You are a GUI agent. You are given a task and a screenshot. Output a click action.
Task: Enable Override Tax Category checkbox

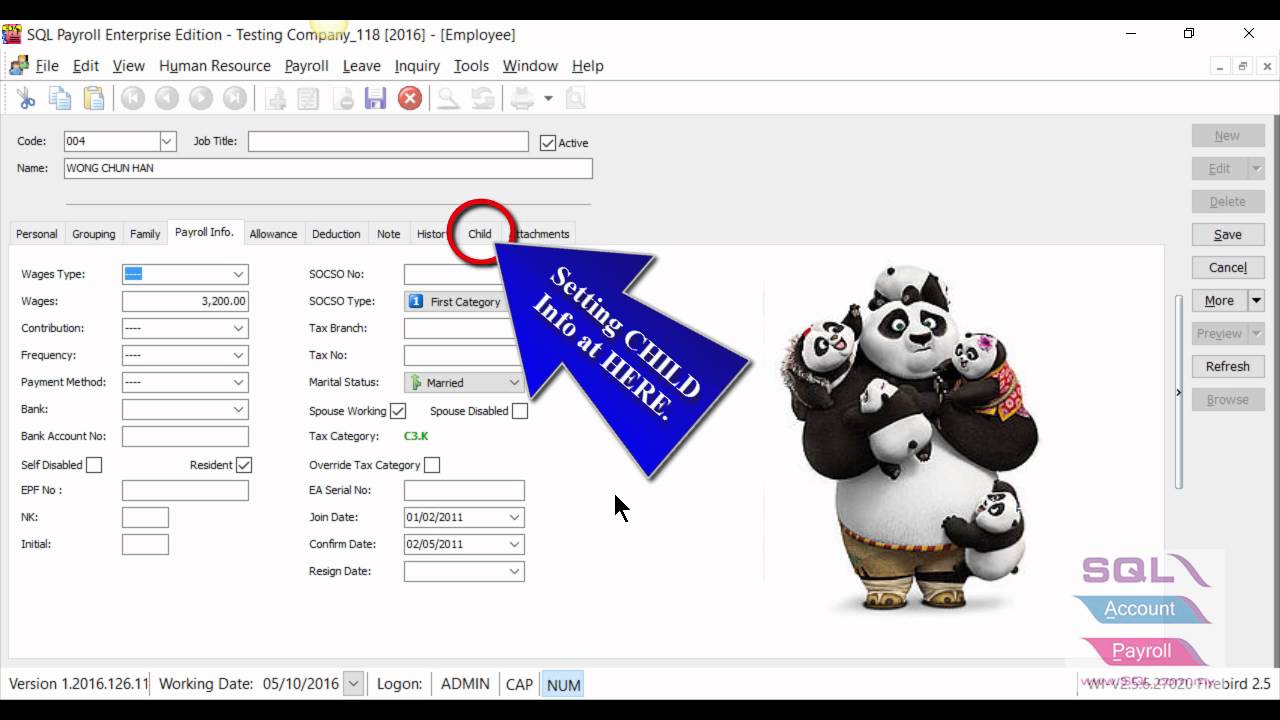[x=432, y=465]
